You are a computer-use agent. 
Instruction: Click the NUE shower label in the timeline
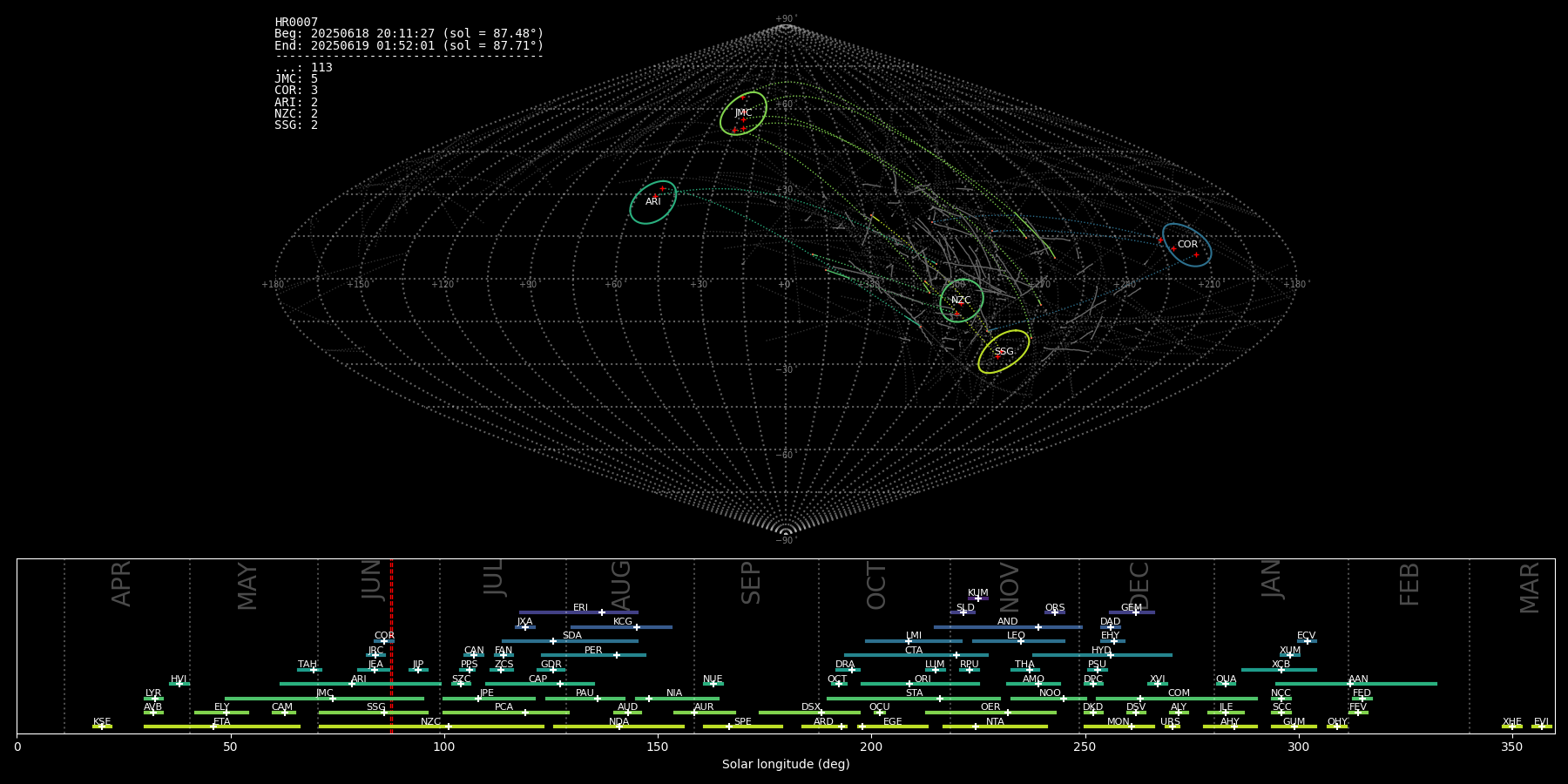click(713, 679)
